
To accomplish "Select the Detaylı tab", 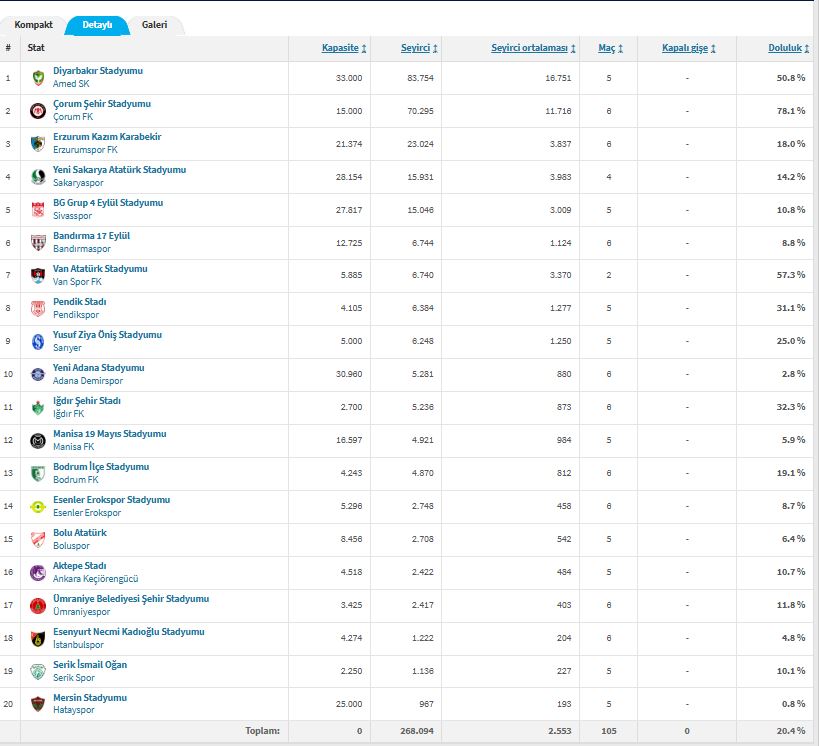I will (x=97, y=24).
